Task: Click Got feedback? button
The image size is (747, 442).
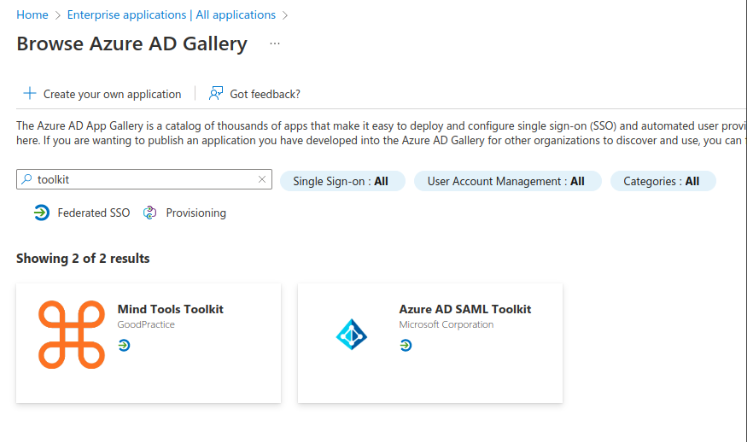Action: pyautogui.click(x=264, y=94)
